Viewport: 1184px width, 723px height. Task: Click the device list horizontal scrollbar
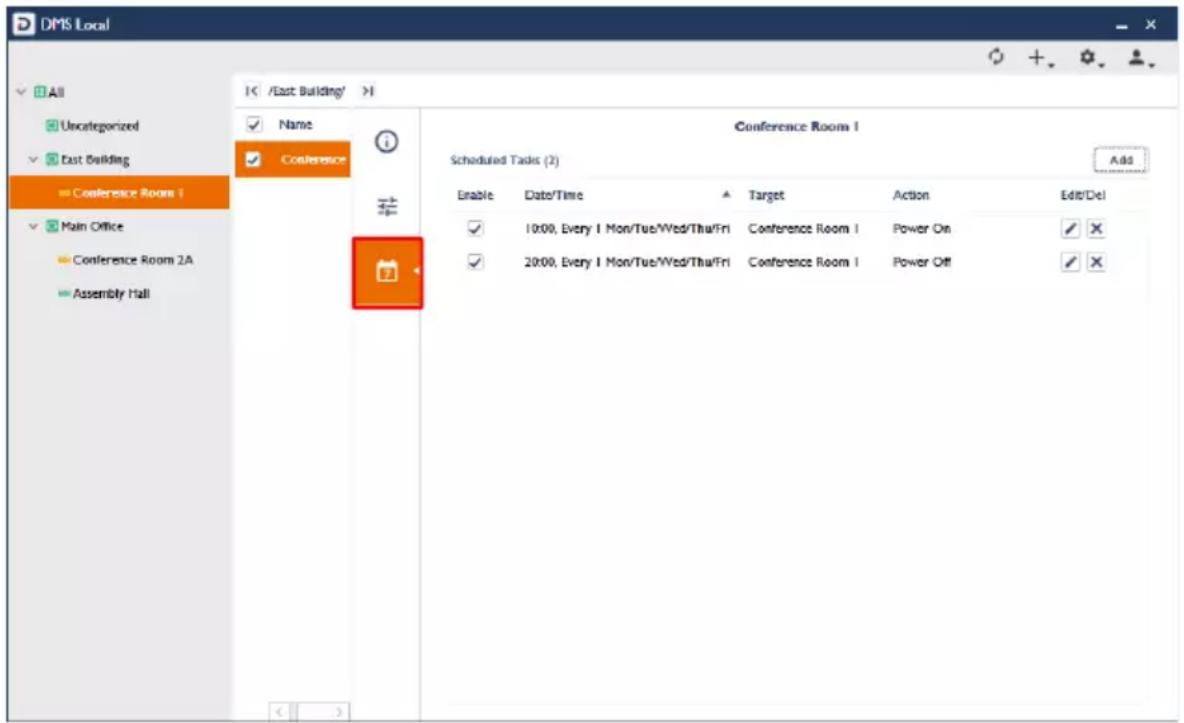tap(309, 711)
